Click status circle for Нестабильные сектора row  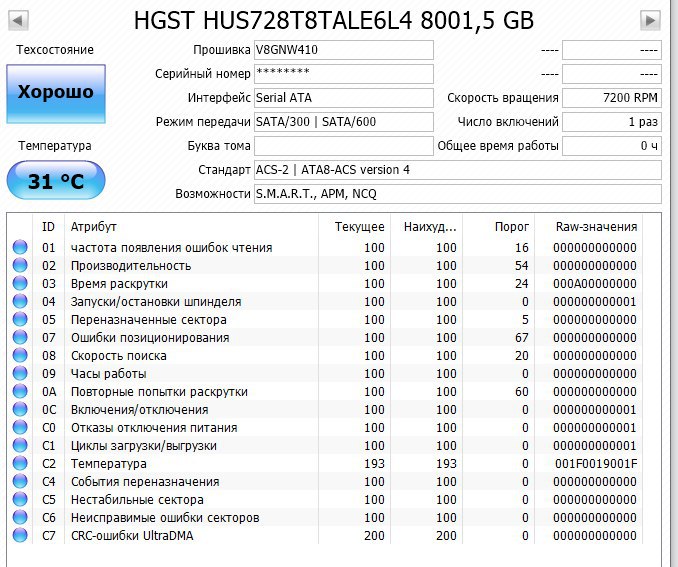click(20, 499)
